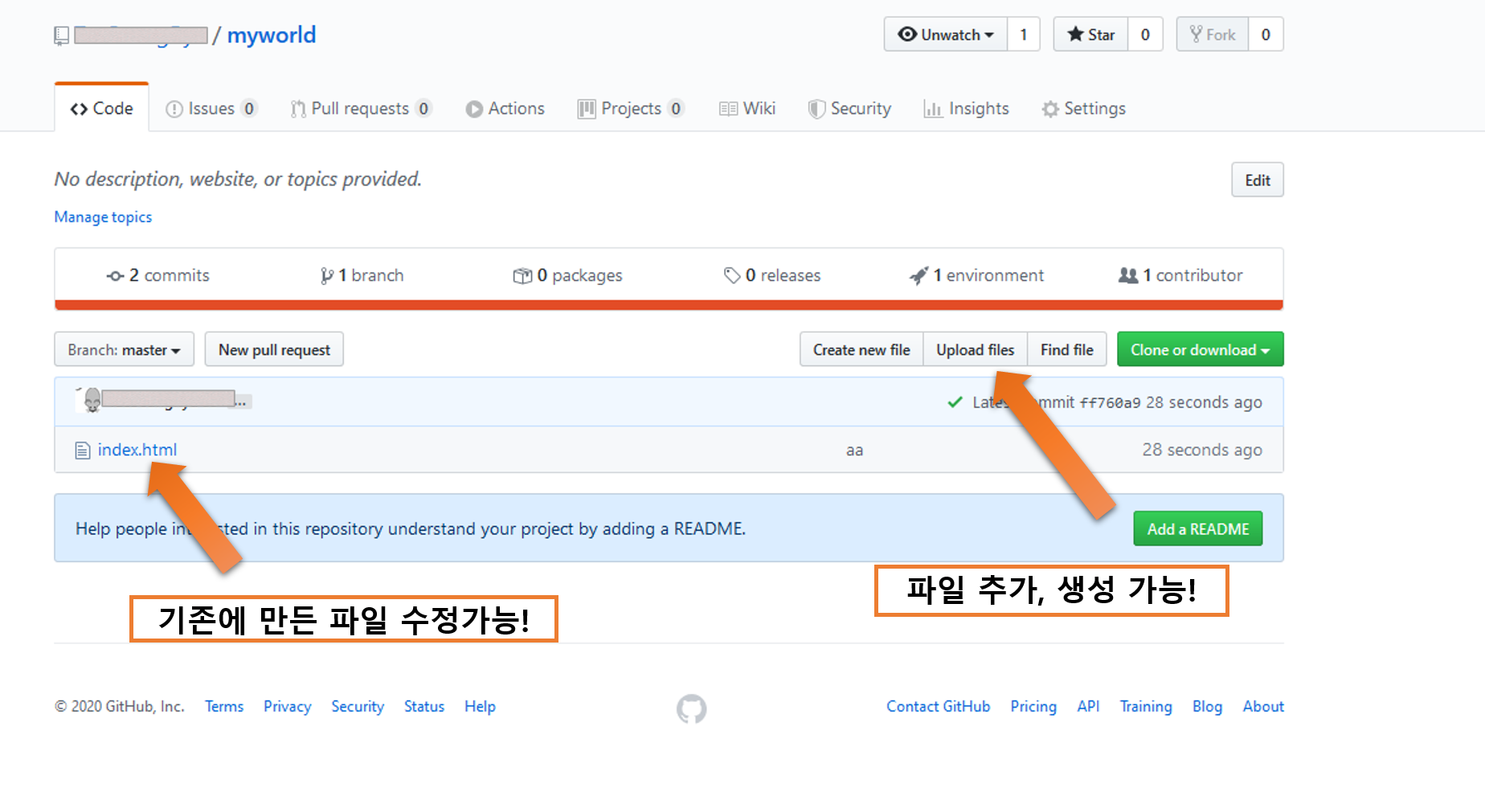
Task: View the 1 environment deployments
Action: click(x=976, y=275)
